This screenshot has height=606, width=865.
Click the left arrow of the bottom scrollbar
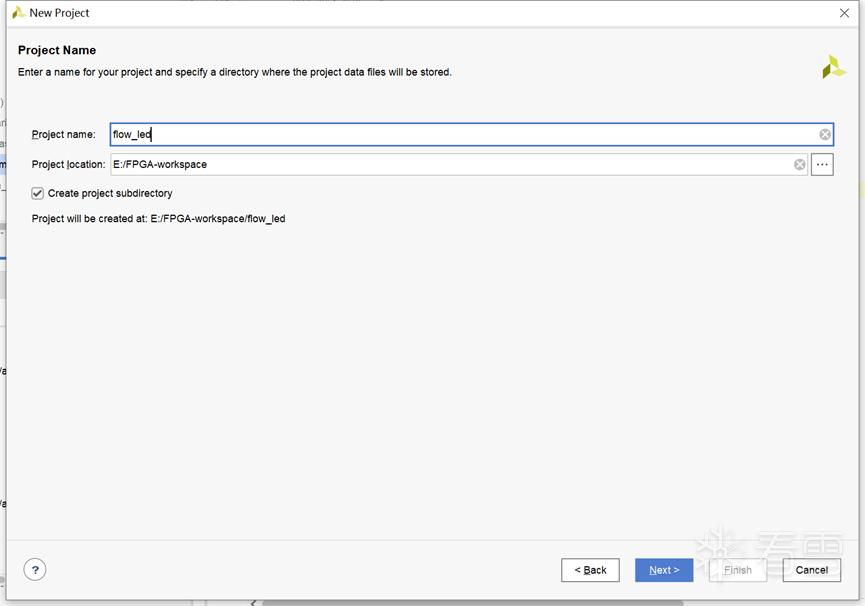pyautogui.click(x=253, y=602)
